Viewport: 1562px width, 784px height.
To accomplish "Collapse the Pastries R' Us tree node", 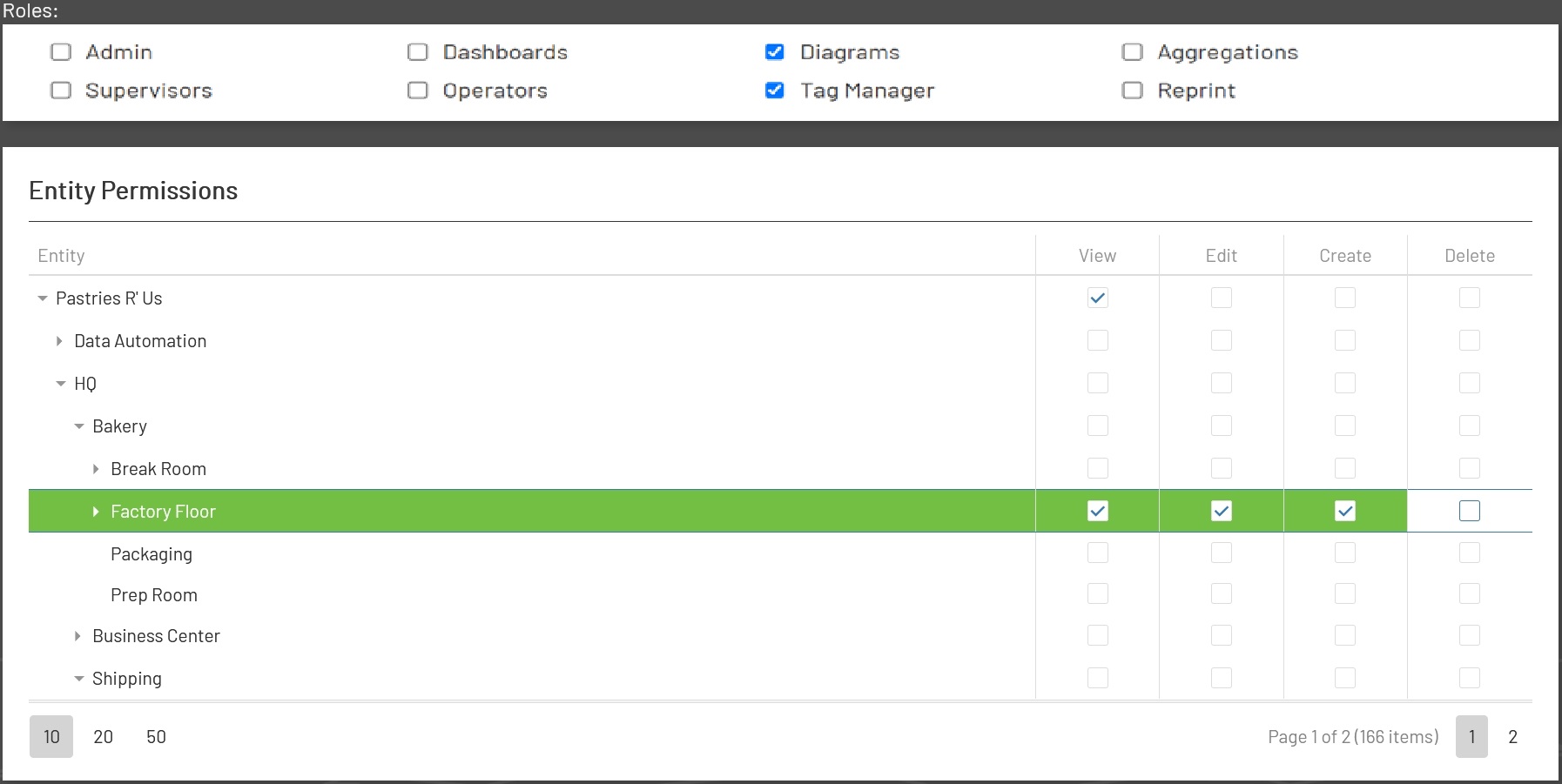I will point(43,298).
